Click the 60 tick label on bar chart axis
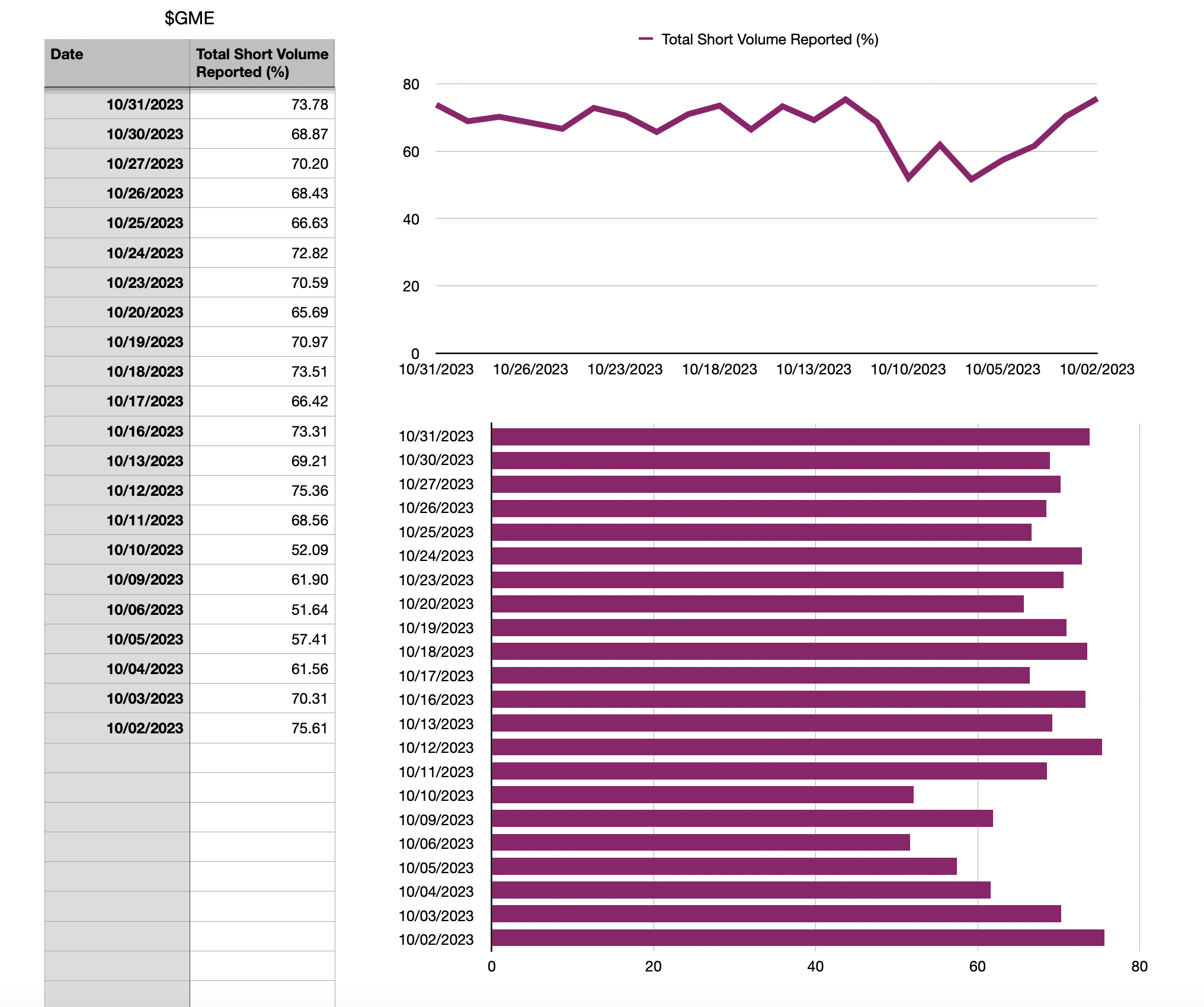Viewport: 1204px width, 1007px height. pos(977,966)
